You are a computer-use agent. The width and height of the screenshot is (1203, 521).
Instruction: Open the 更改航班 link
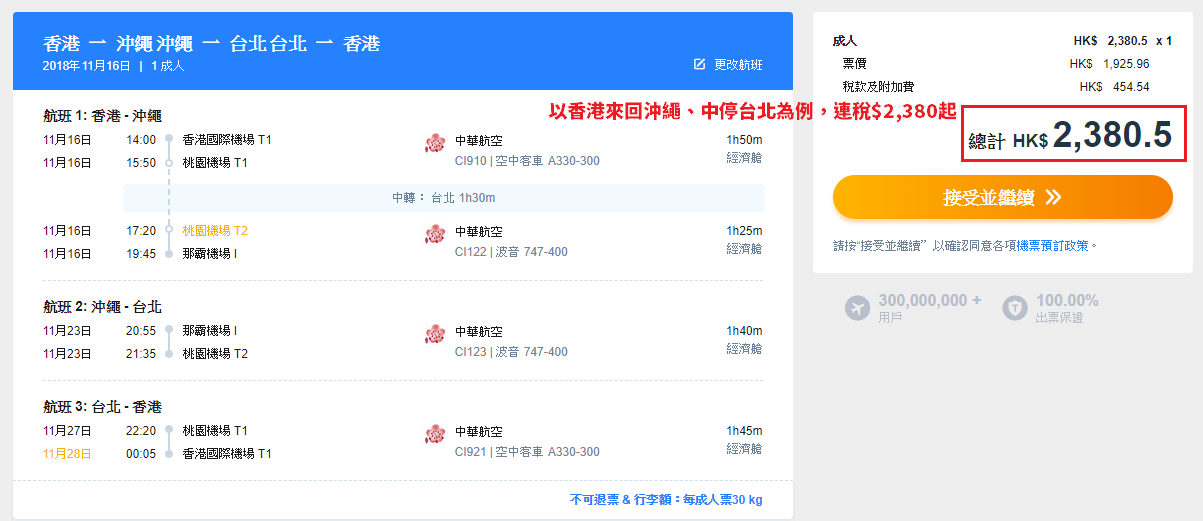(x=738, y=64)
